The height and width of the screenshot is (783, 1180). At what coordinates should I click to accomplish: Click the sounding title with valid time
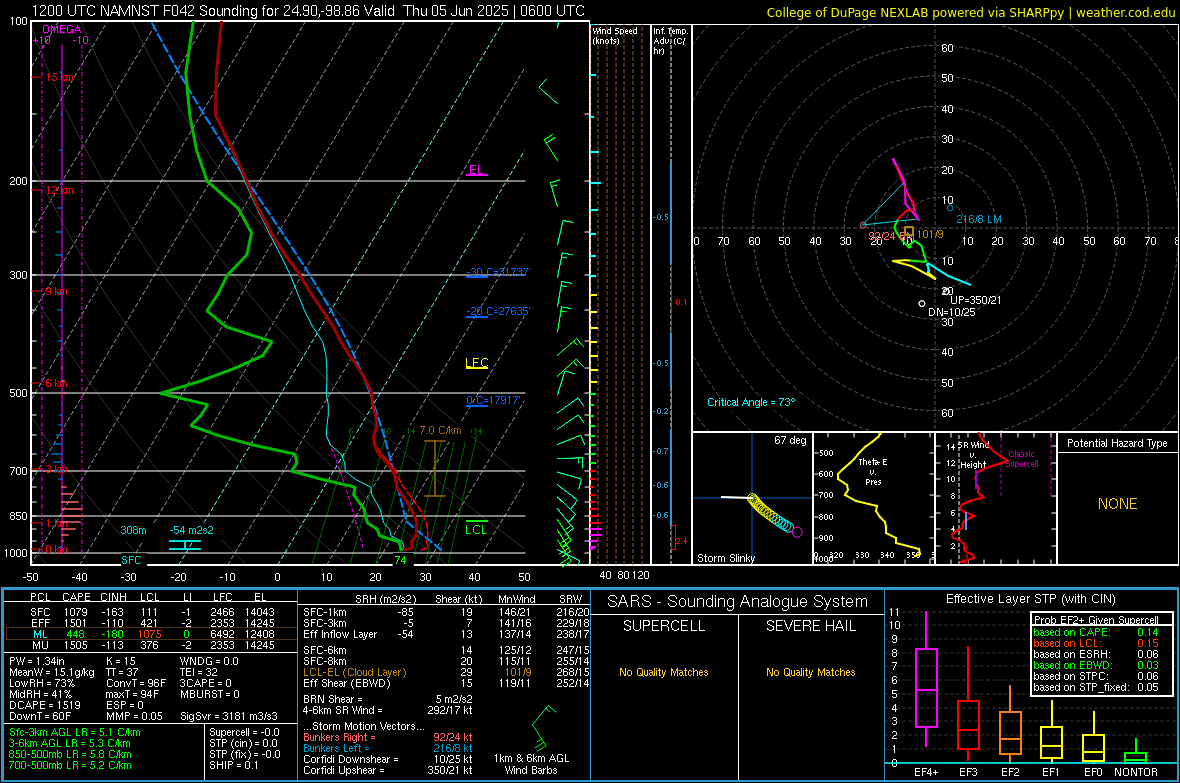308,11
